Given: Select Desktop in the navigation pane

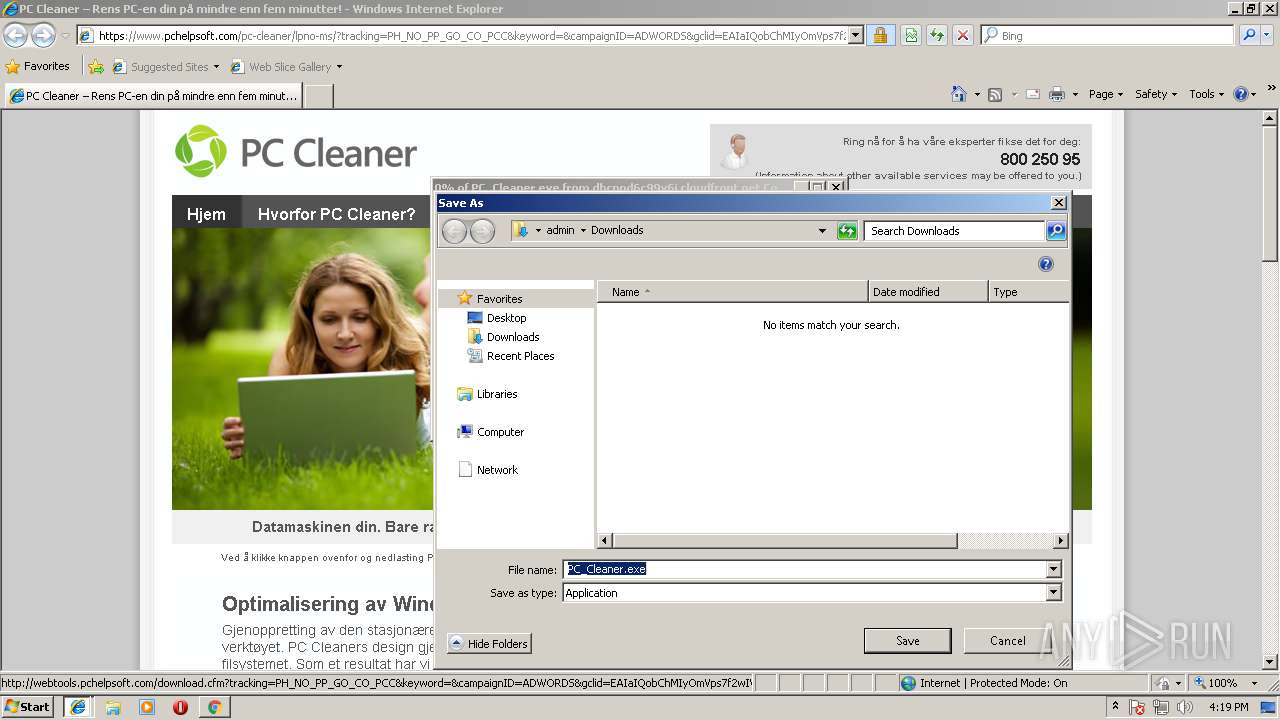Looking at the screenshot, I should click(506, 318).
